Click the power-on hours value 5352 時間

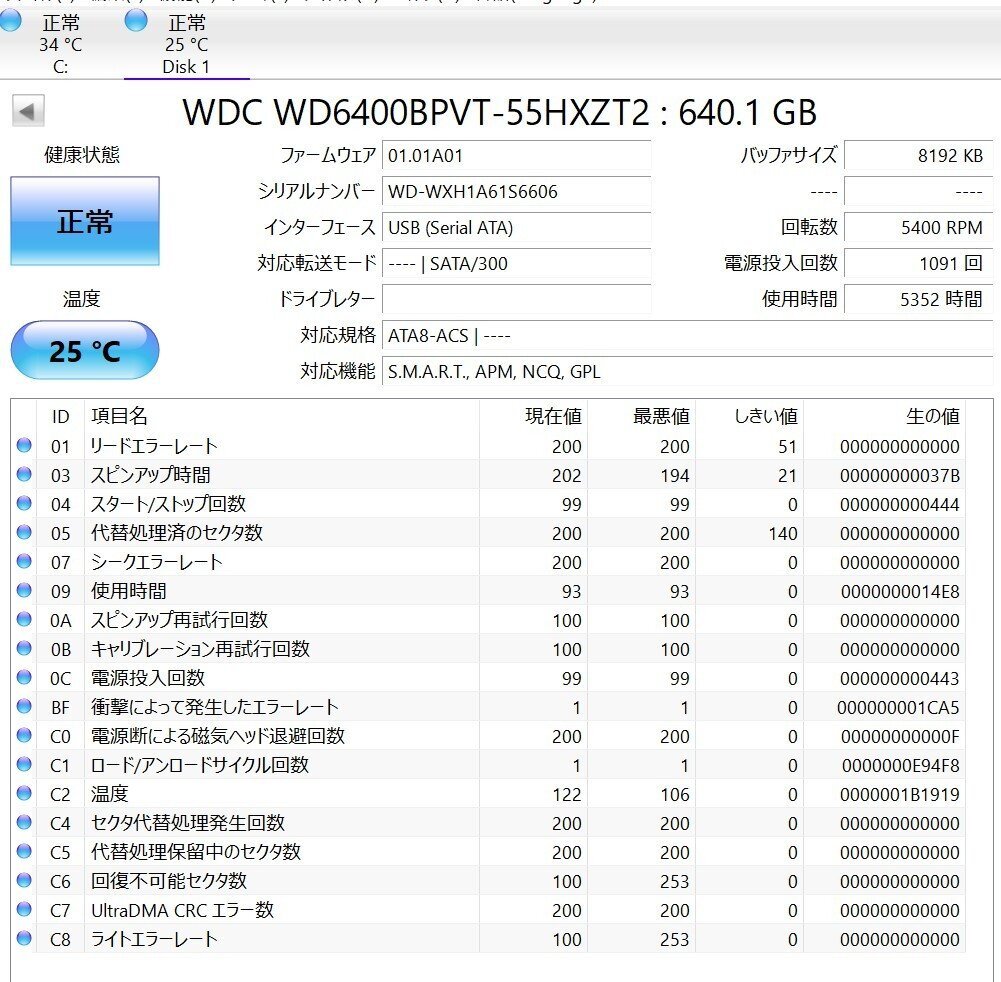pos(918,299)
